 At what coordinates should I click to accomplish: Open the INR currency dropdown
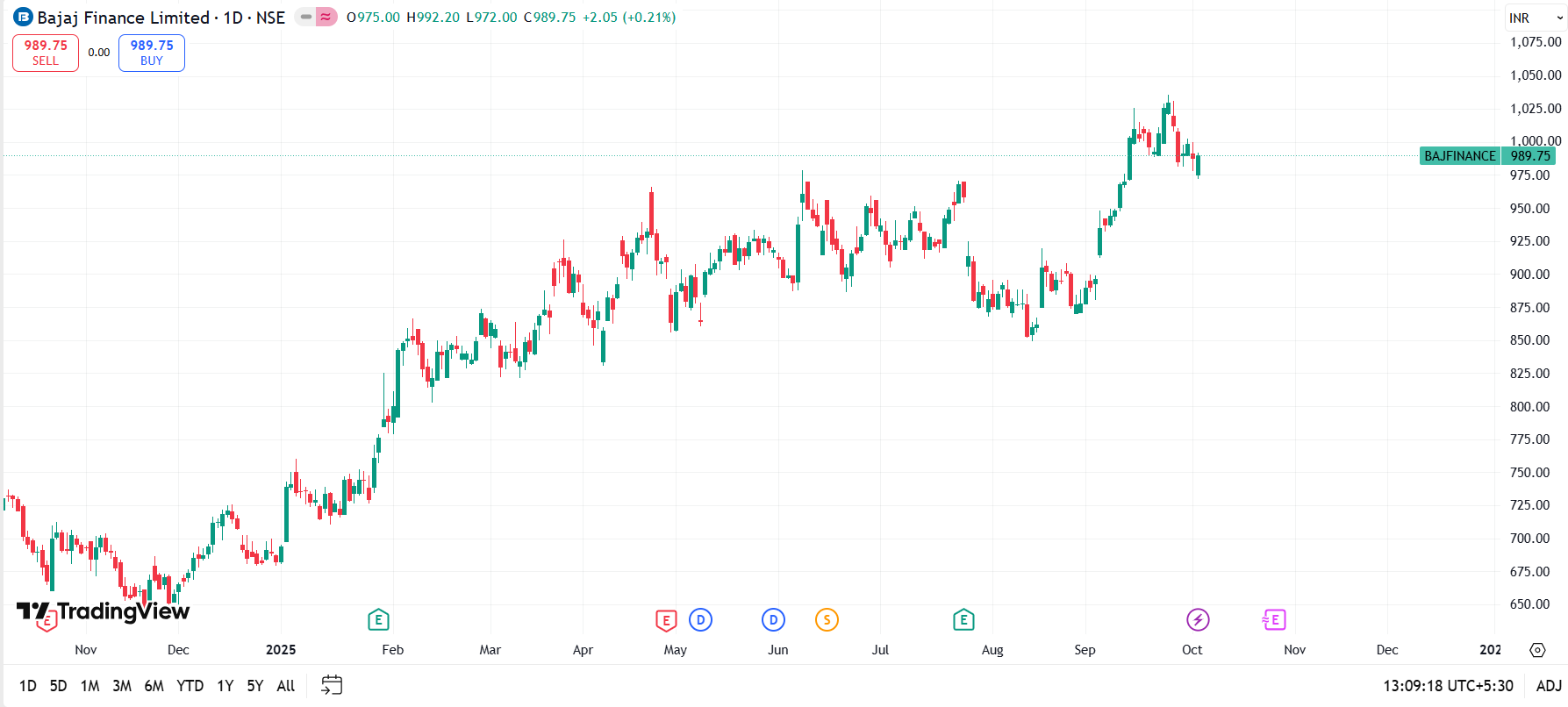1536,18
